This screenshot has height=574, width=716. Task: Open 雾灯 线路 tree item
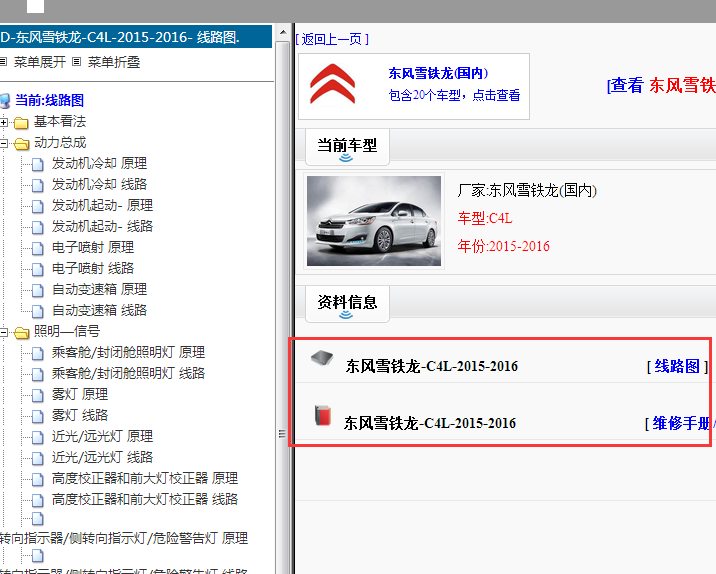[80, 416]
